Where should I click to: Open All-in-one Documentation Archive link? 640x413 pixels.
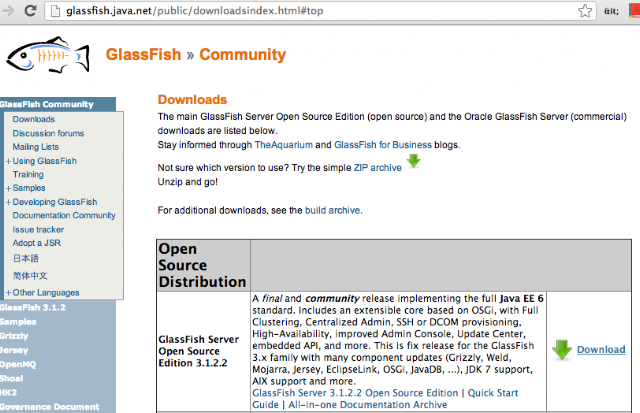tap(368, 405)
